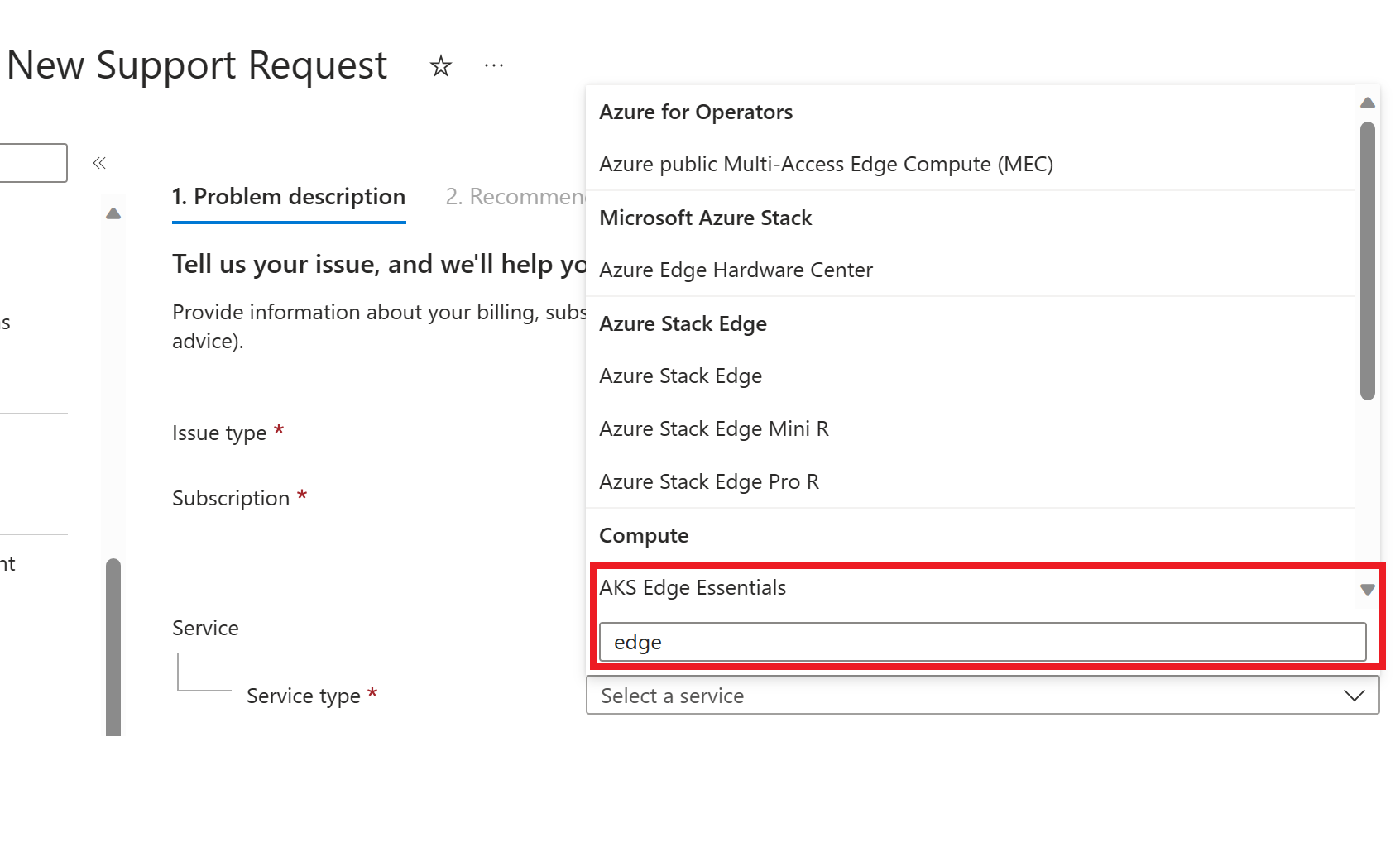Click the left navigation scrollbar thumb
Screen dimensions: 1400x847
[x=113, y=645]
